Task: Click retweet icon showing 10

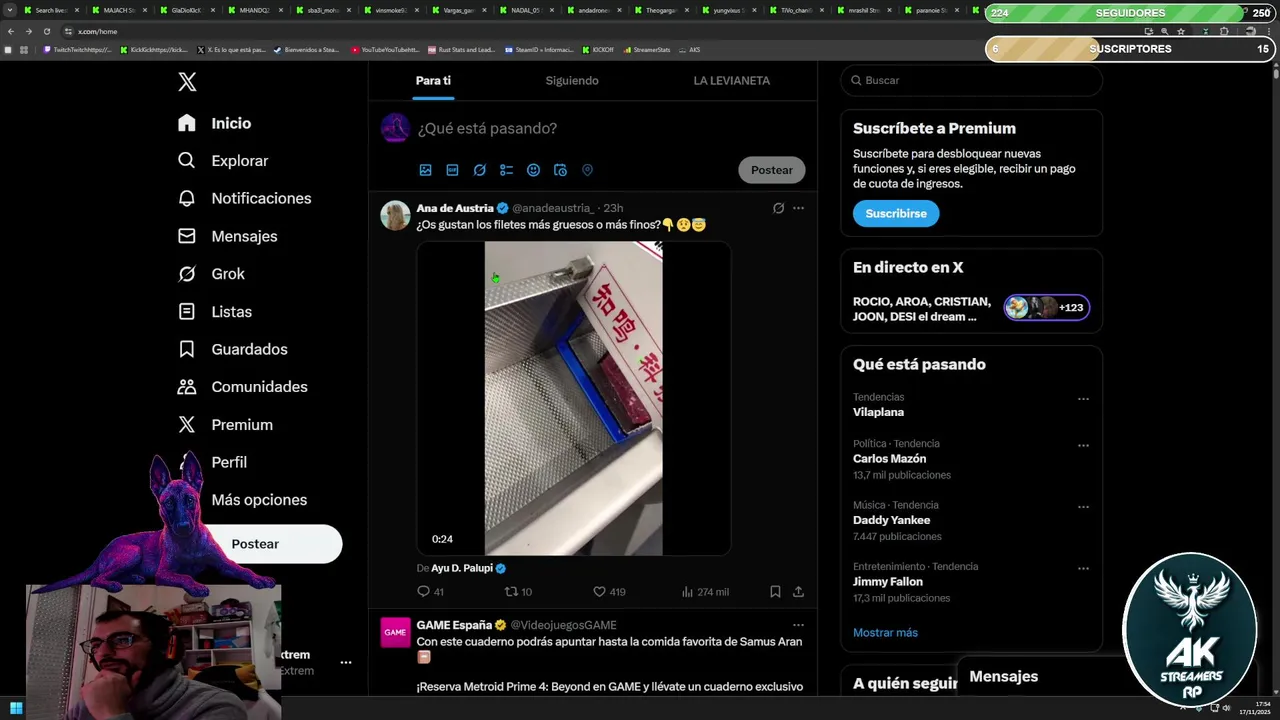Action: coord(511,592)
